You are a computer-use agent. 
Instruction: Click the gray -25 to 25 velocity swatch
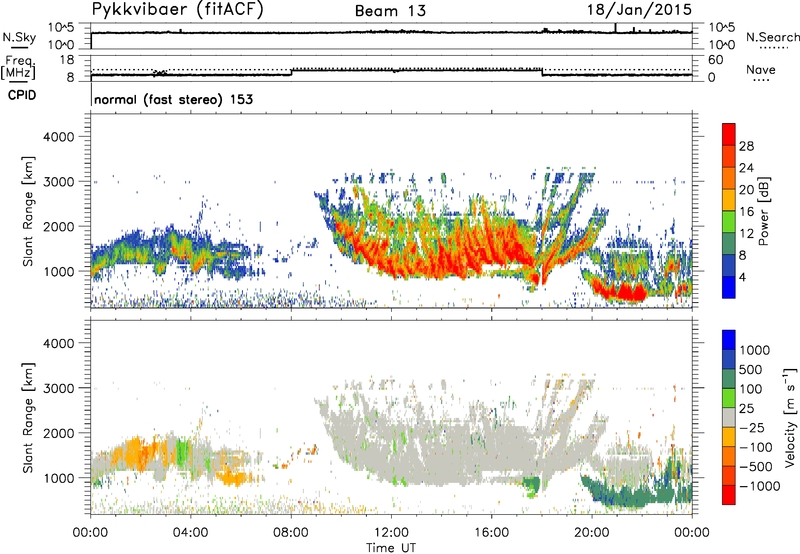(x=729, y=417)
